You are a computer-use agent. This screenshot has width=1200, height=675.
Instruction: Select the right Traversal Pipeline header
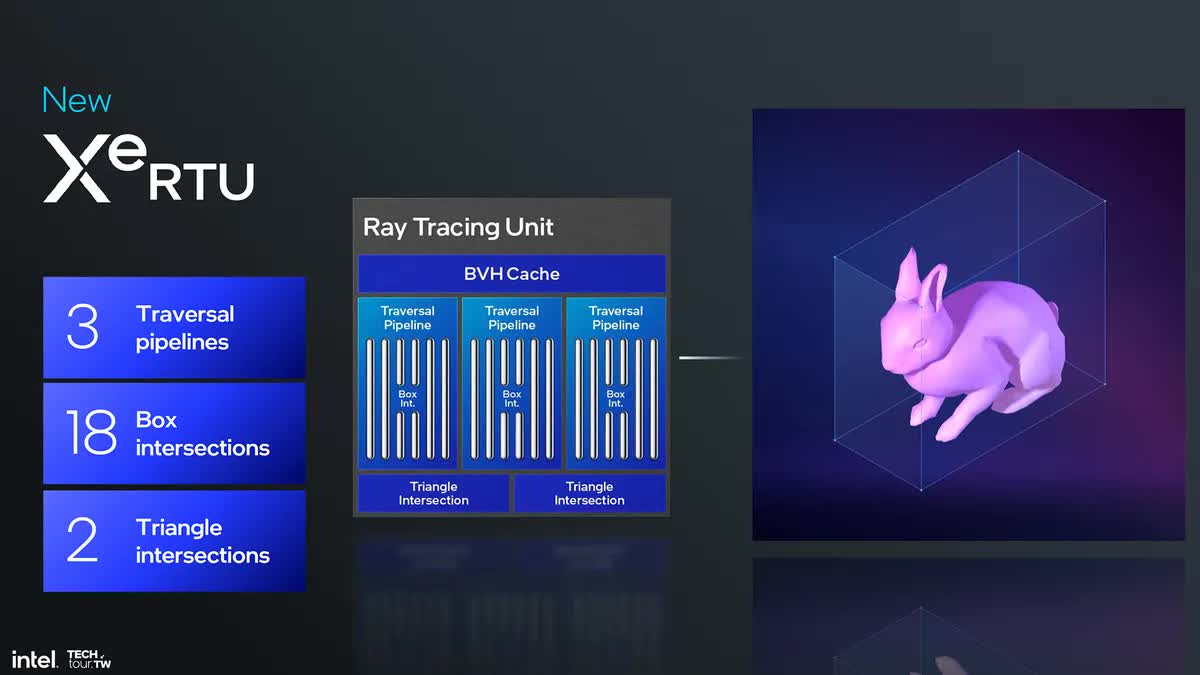point(616,318)
